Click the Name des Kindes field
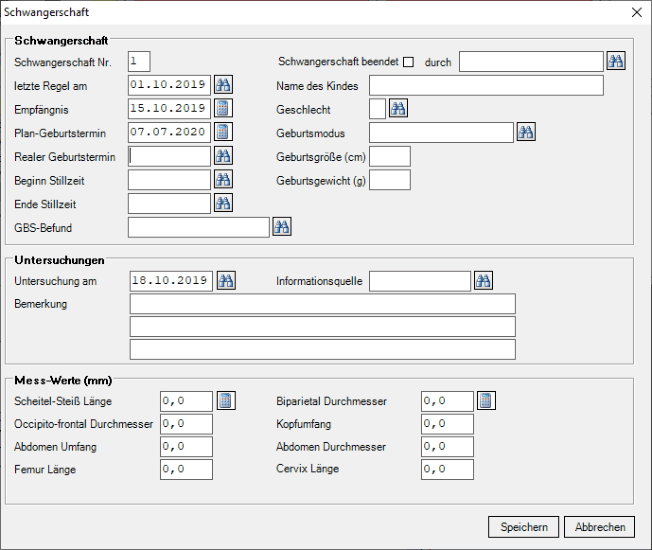Image resolution: width=652 pixels, height=550 pixels. (x=486, y=85)
